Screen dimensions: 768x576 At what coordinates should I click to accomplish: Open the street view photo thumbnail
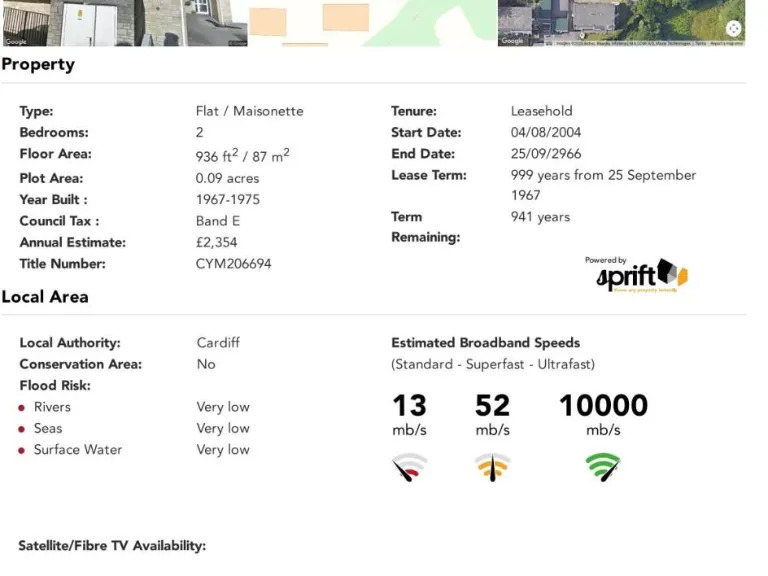[x=123, y=22]
